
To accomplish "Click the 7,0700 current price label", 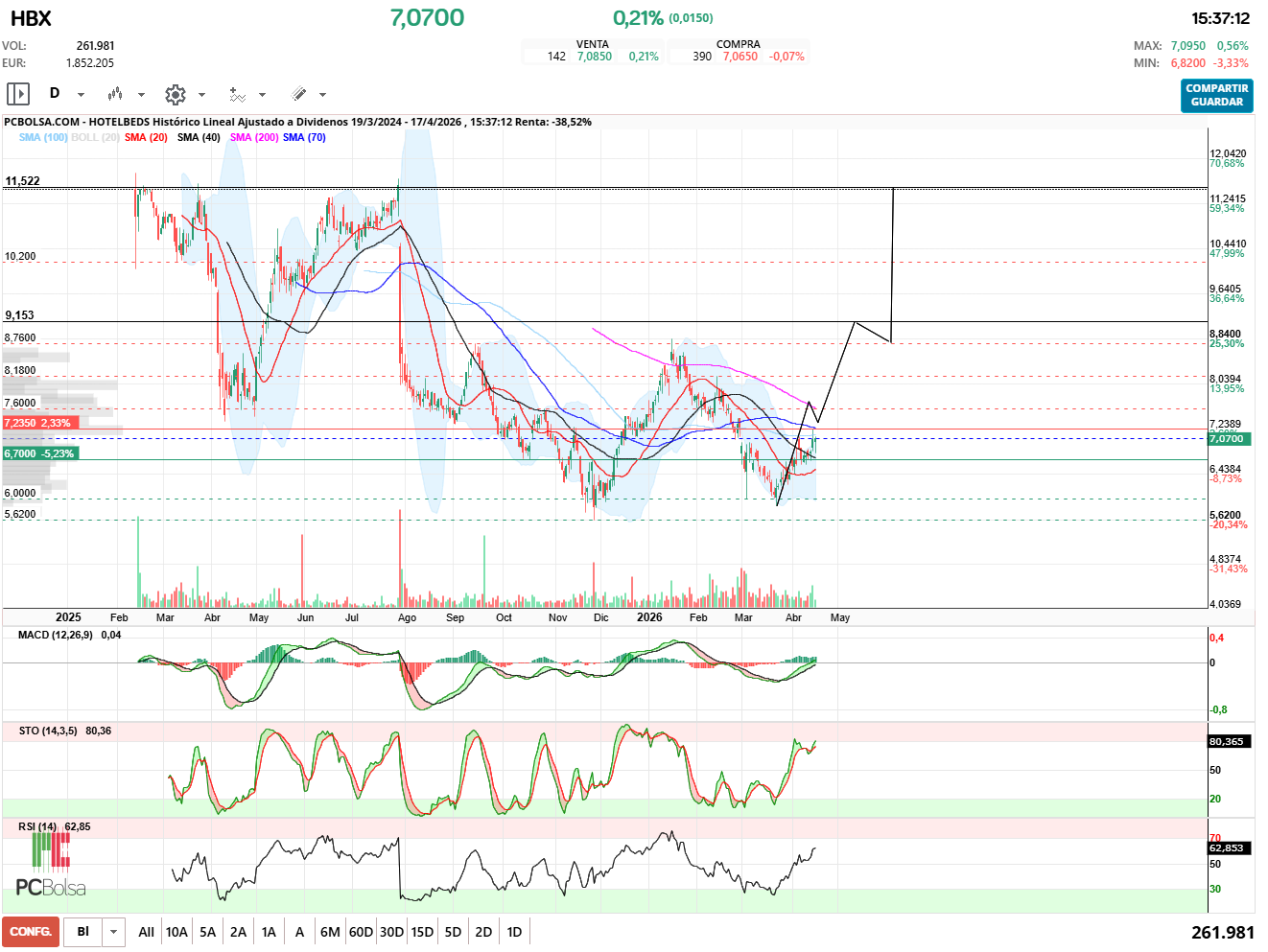I will pos(1226,439).
